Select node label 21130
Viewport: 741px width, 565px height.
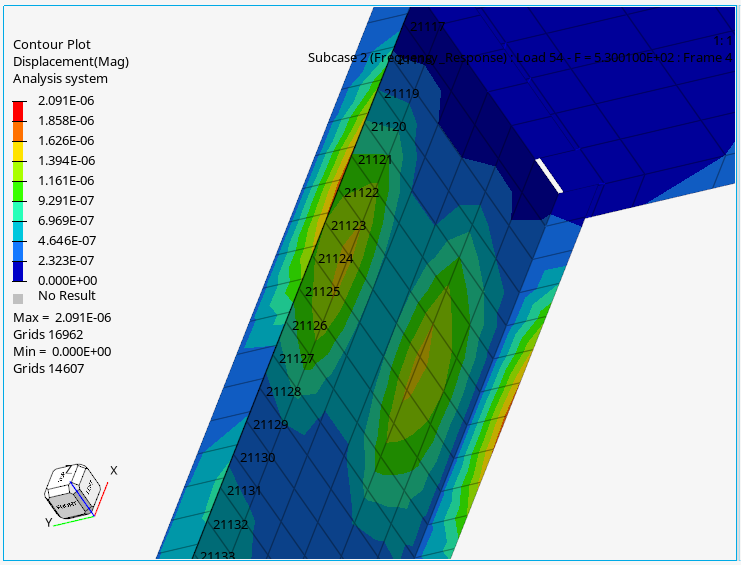point(258,458)
